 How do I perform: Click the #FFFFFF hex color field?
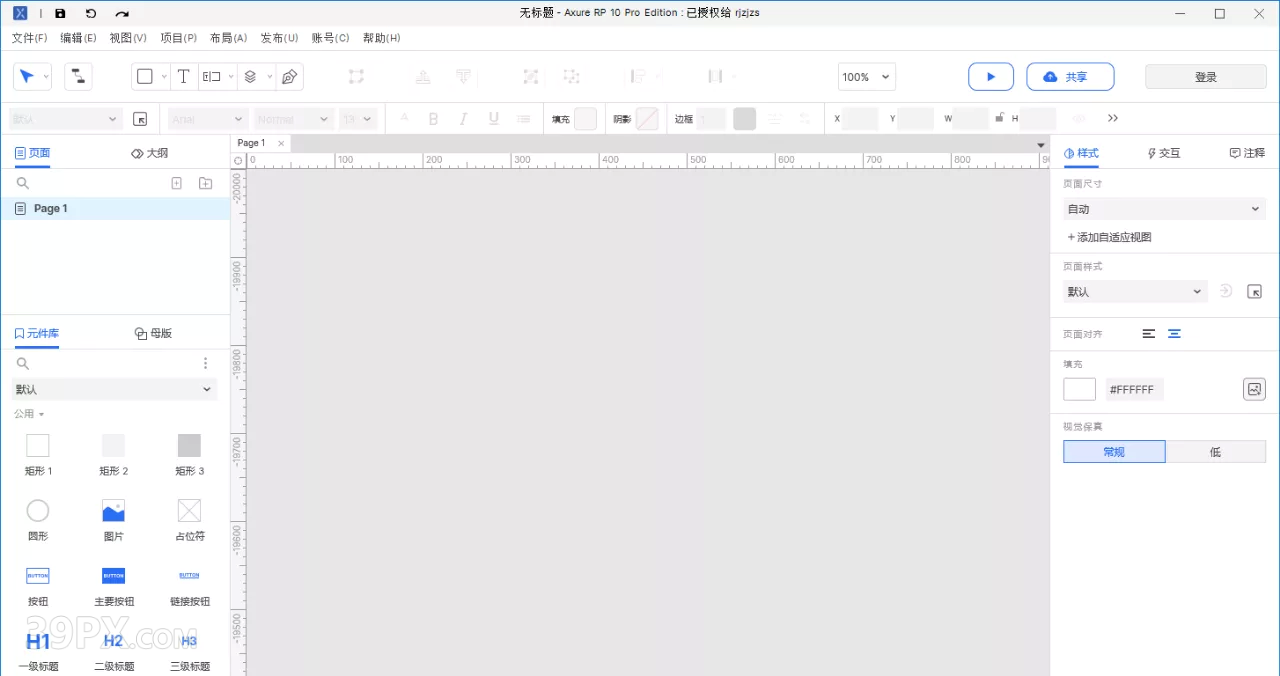click(1134, 389)
